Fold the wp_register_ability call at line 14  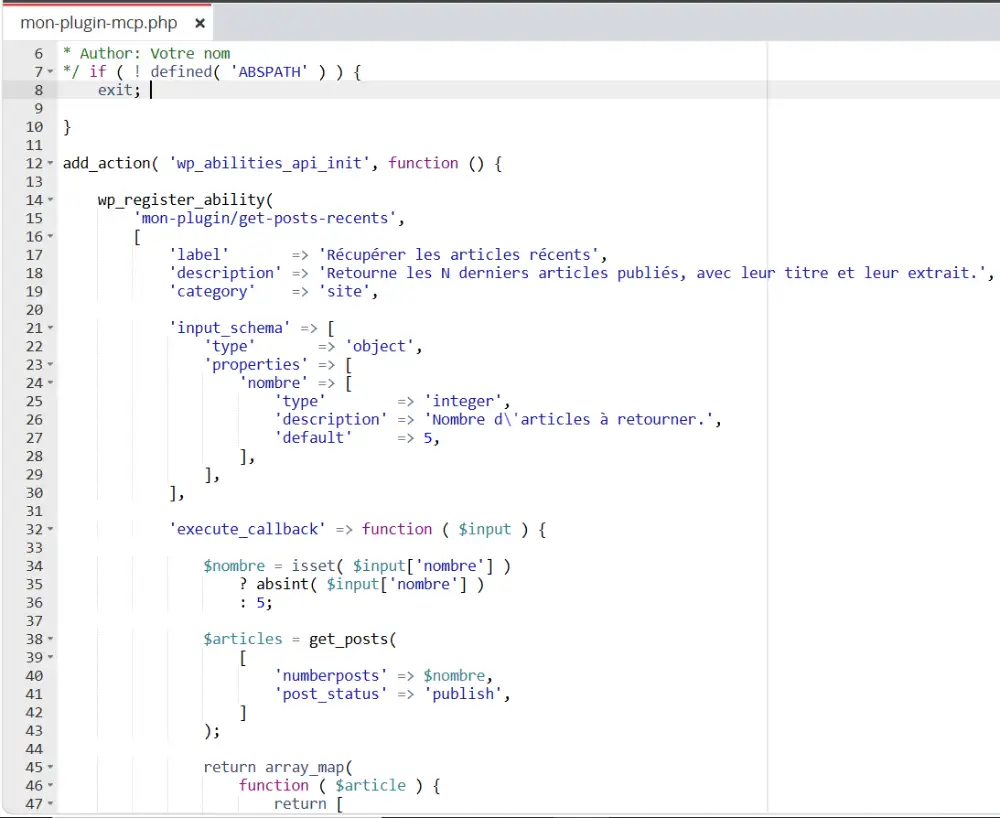click(50, 200)
